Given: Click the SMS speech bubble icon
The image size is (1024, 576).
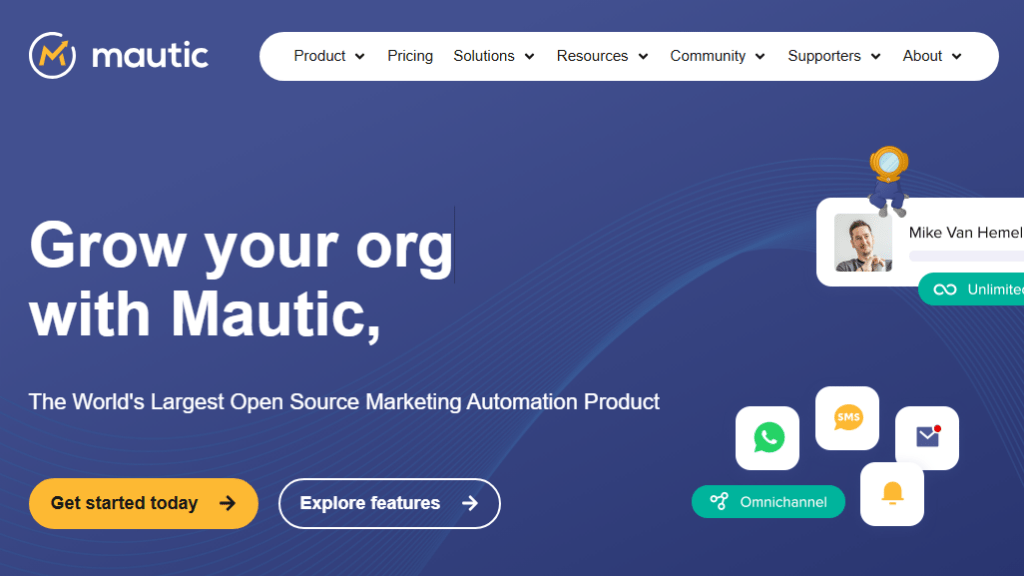Looking at the screenshot, I should (848, 418).
